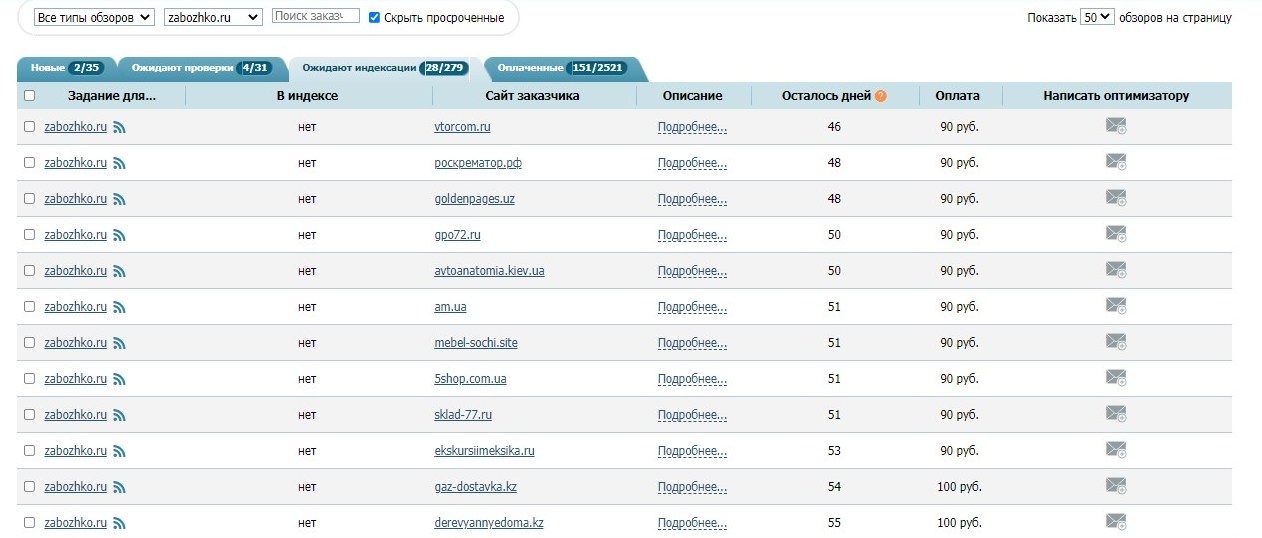Click the orange help icon near Осталось дней

[x=881, y=96]
